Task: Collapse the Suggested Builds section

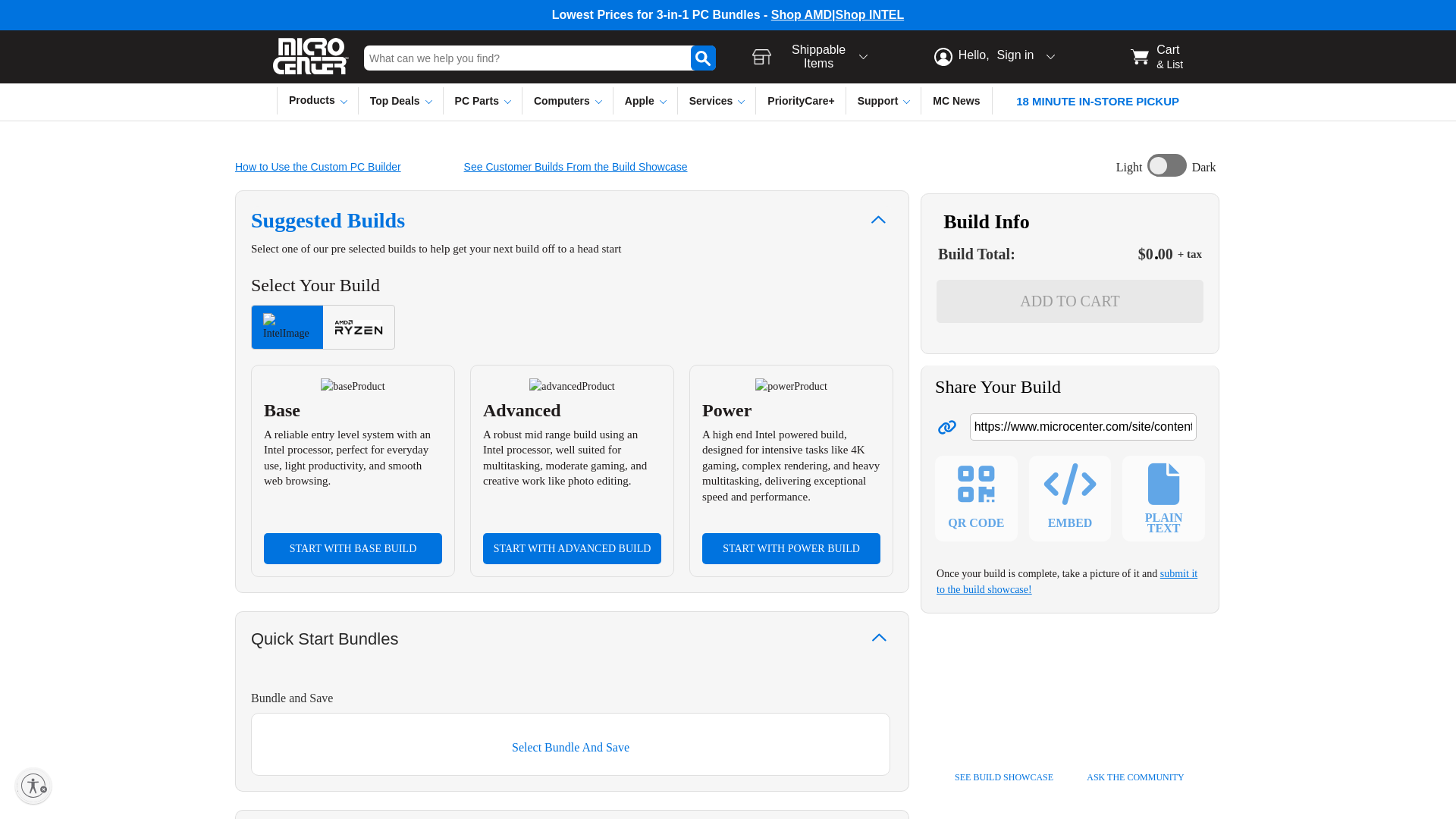Action: coord(878,220)
